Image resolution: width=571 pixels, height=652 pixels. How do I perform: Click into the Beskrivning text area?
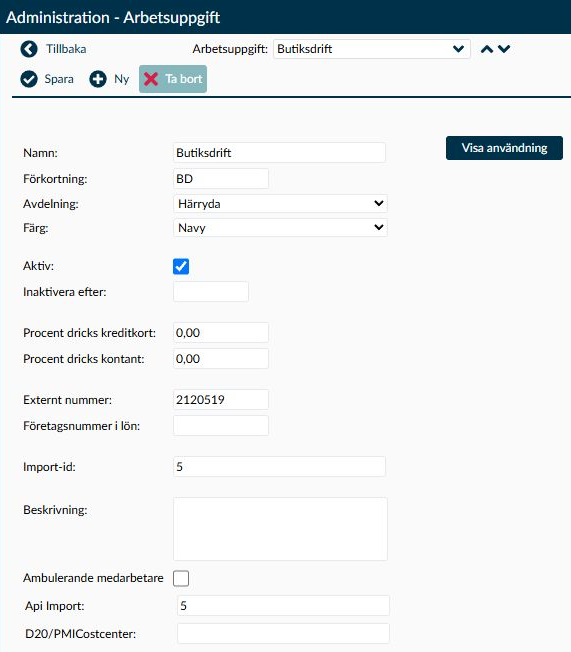coord(280,529)
